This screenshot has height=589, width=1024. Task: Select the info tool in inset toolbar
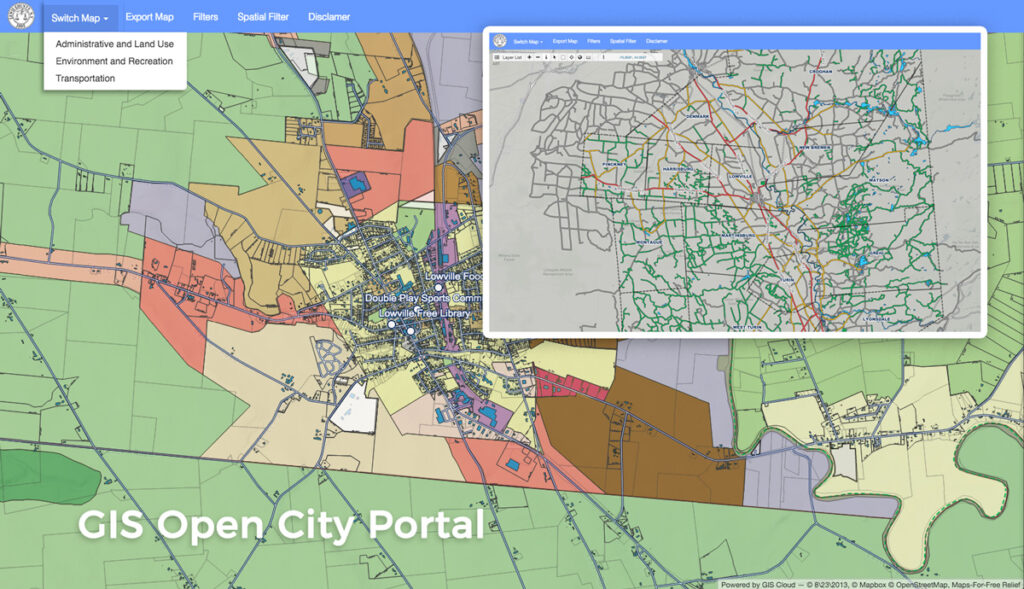pyautogui.click(x=546, y=57)
